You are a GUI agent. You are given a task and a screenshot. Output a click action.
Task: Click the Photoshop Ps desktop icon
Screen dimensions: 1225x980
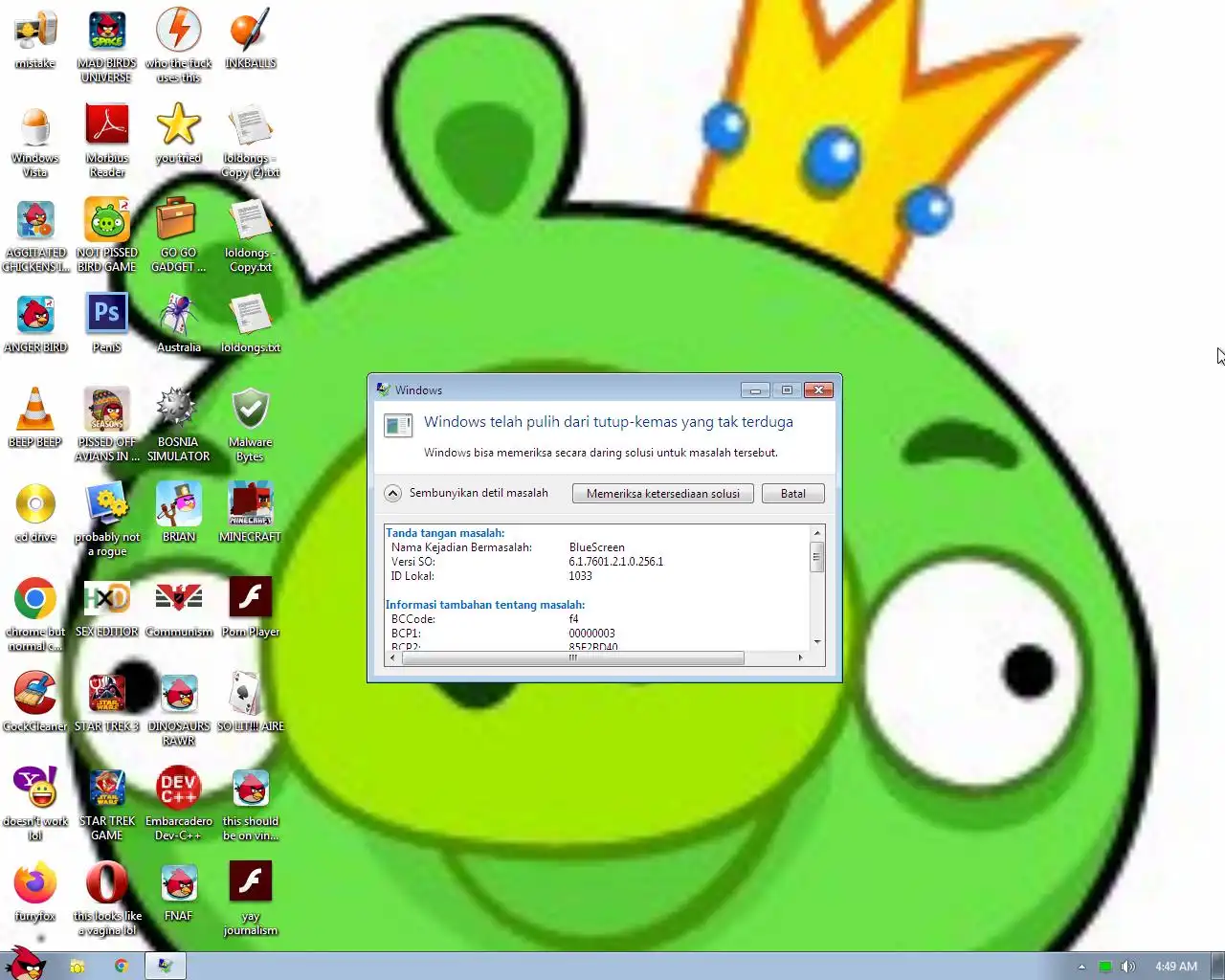tap(107, 323)
